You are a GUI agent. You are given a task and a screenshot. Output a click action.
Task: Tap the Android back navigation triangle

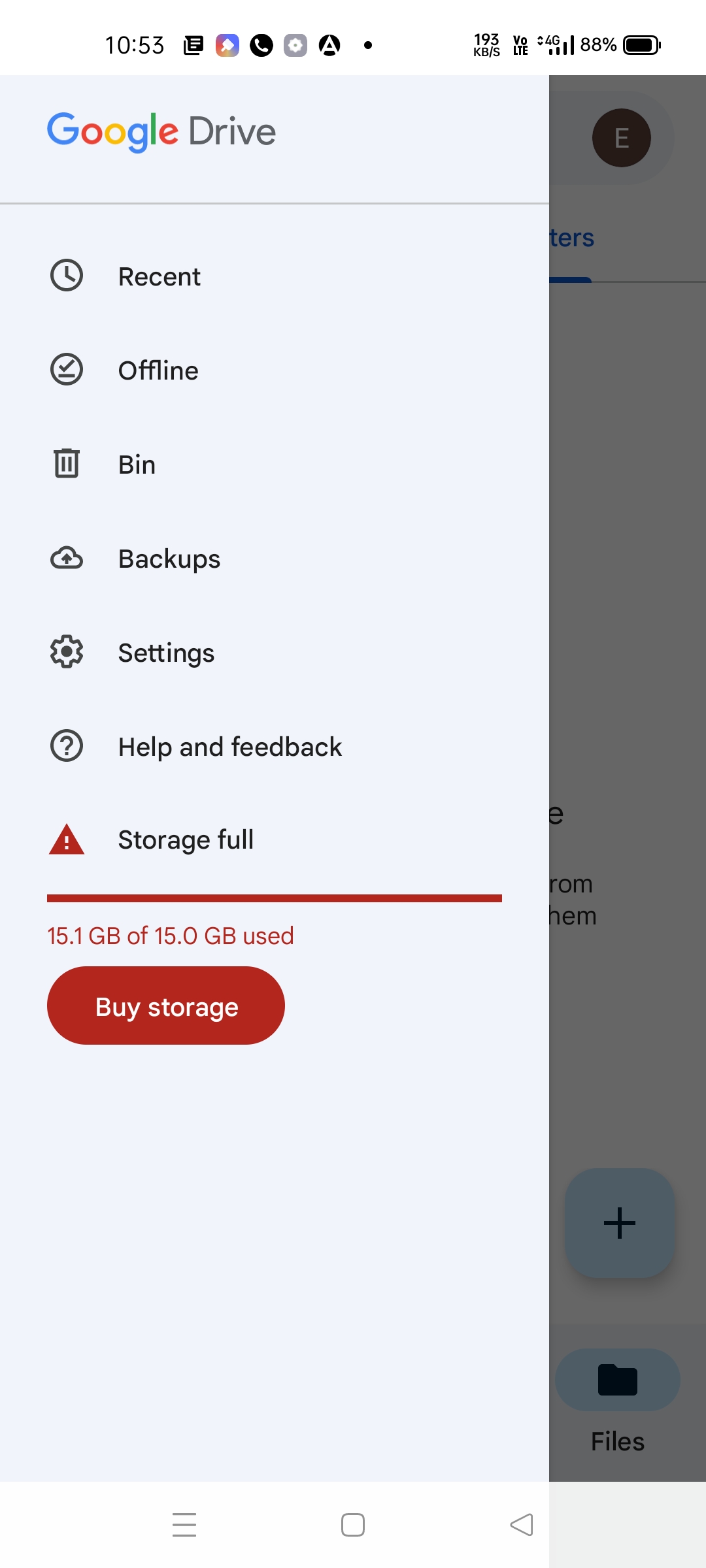click(x=522, y=1525)
